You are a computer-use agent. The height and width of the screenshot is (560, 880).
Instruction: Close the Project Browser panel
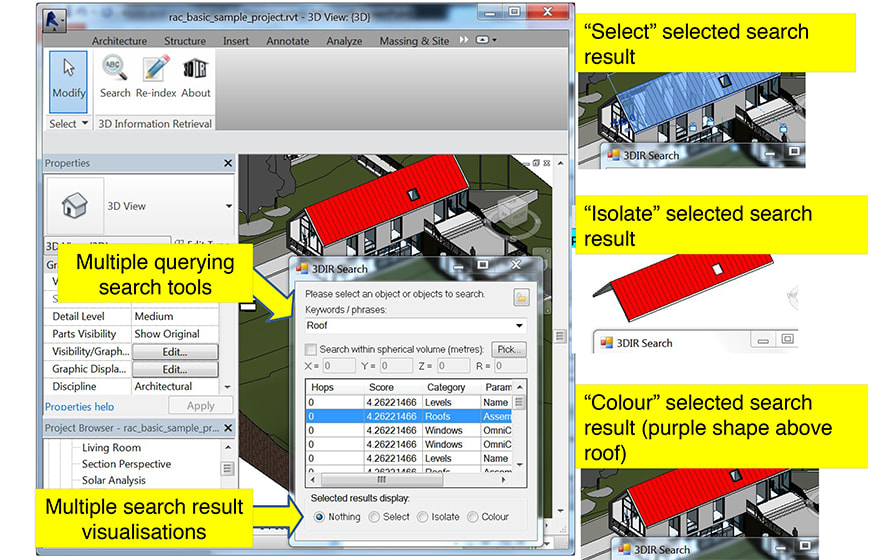[x=228, y=428]
